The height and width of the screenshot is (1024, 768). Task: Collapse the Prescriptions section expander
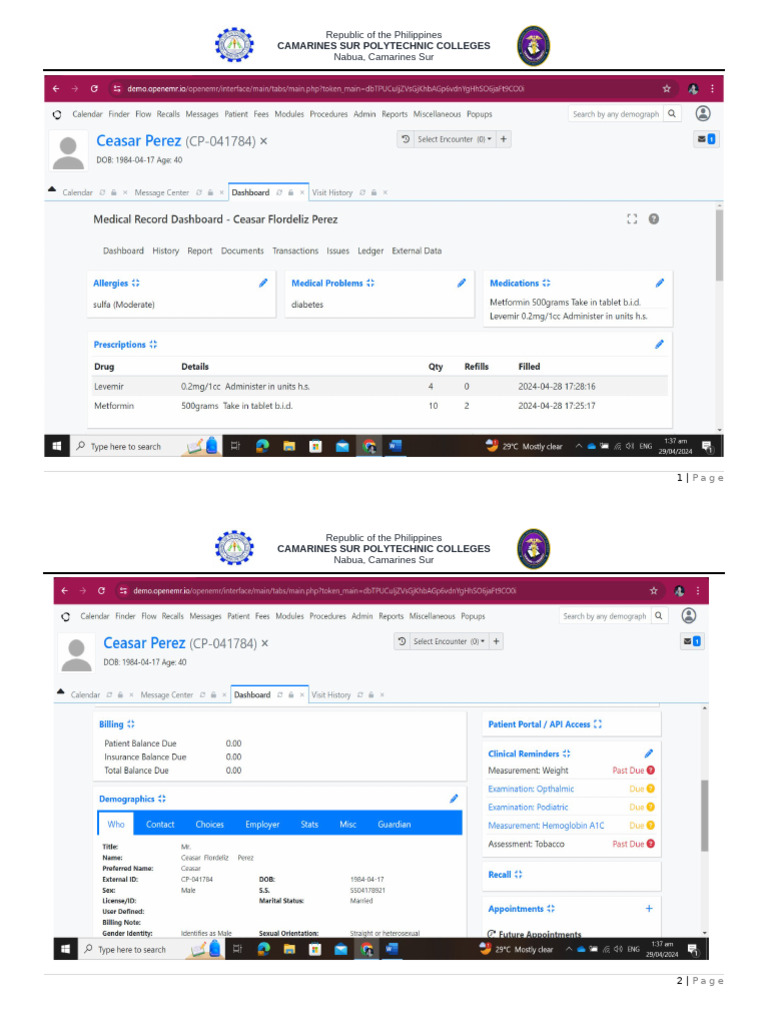[153, 344]
